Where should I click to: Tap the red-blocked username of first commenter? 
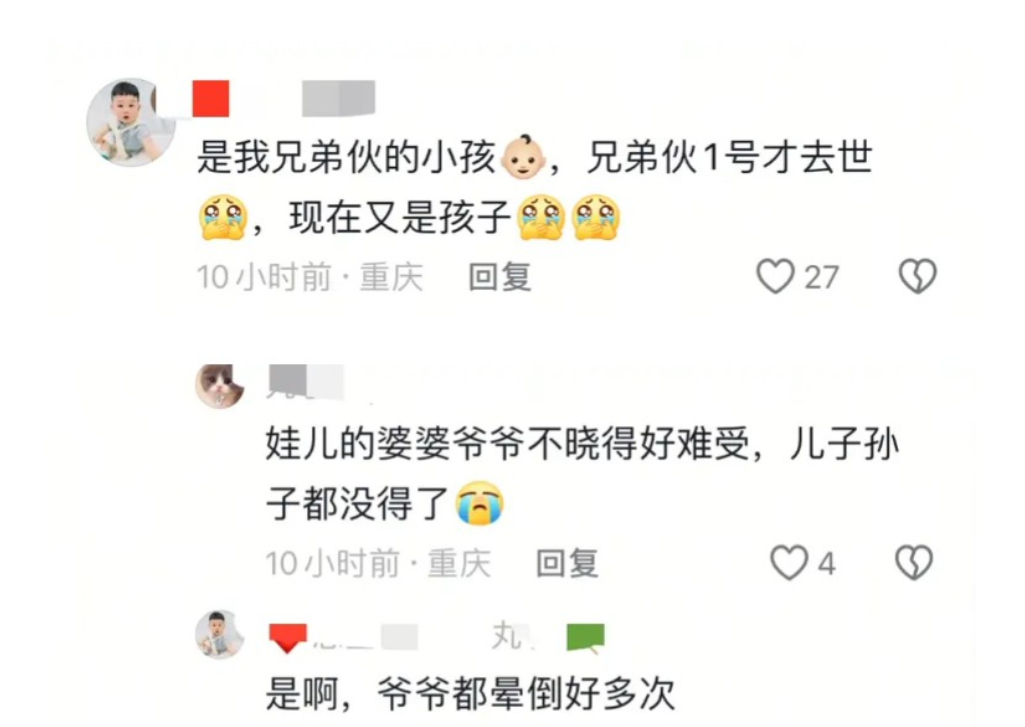[x=283, y=99]
